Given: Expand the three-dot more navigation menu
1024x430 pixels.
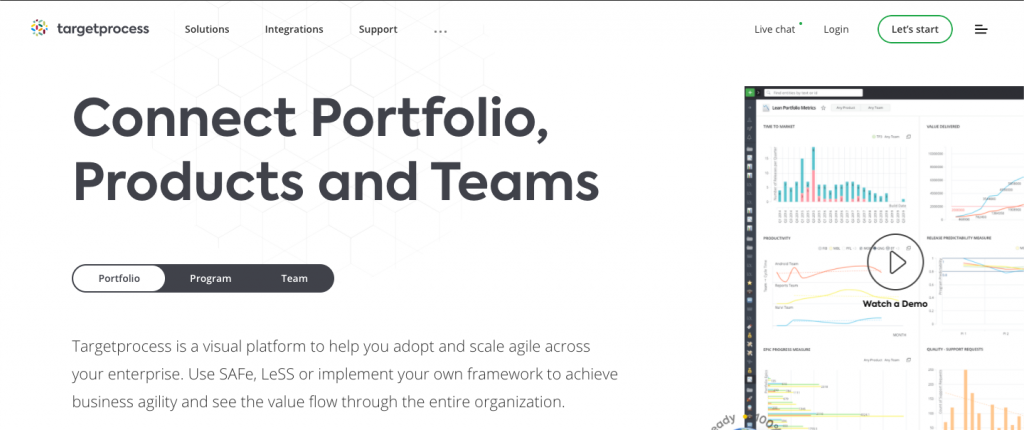Looking at the screenshot, I should pyautogui.click(x=441, y=31).
